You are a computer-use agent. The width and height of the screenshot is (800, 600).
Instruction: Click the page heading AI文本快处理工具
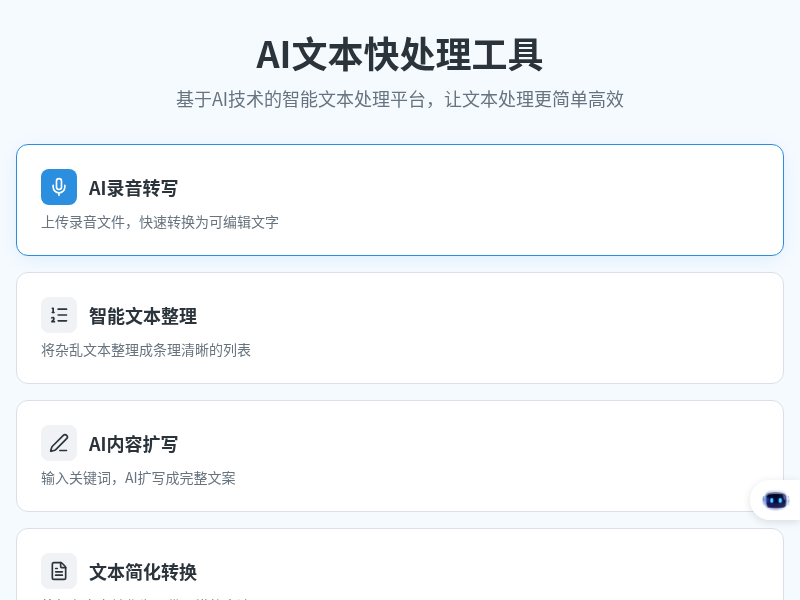coord(399,55)
